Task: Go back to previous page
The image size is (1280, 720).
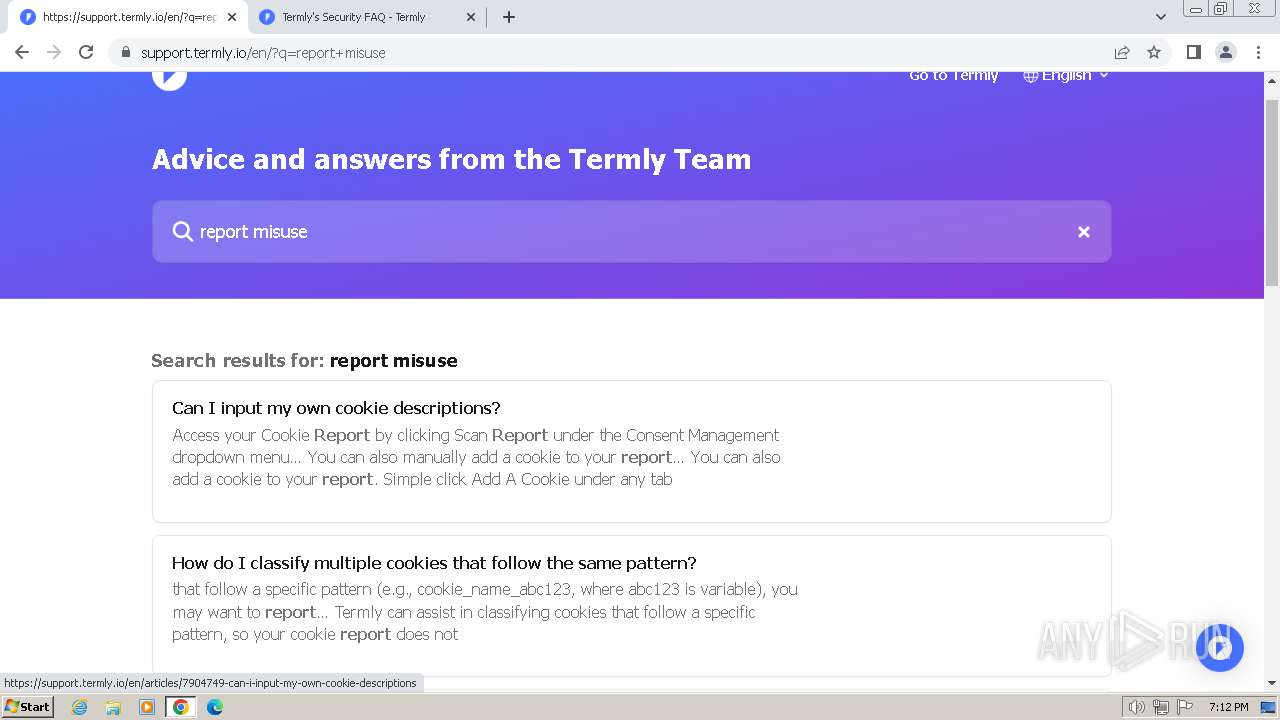Action: coord(22,52)
